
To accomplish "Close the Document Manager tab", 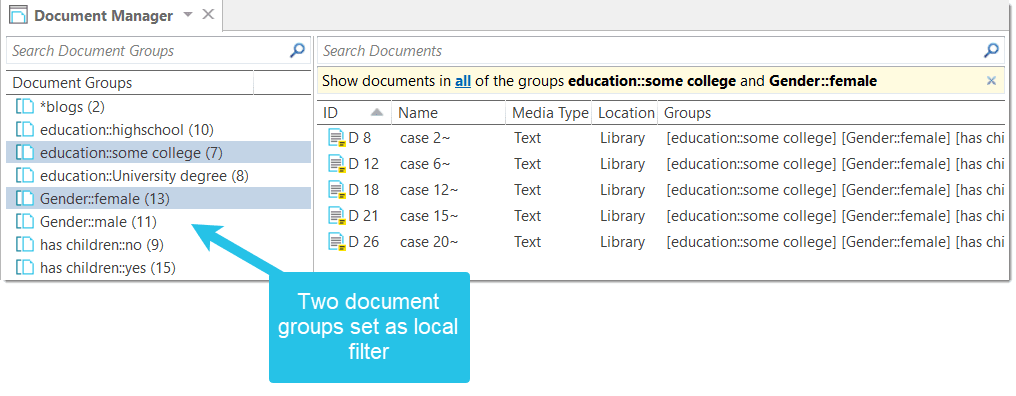I will click(x=208, y=14).
